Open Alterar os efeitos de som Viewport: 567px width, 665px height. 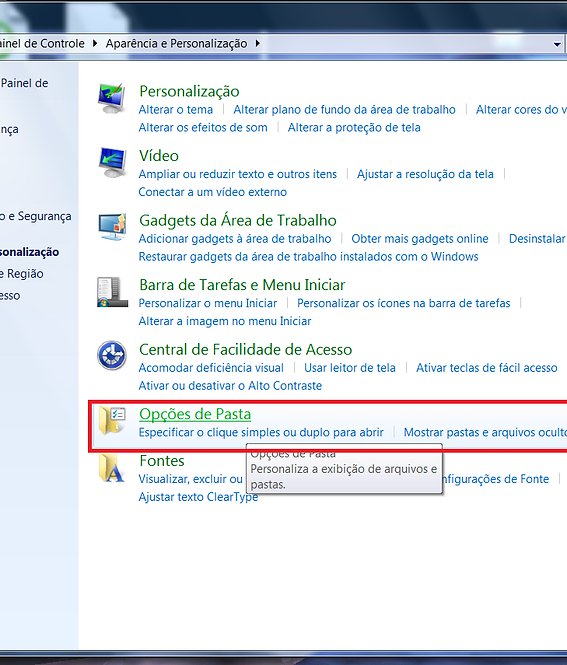[203, 127]
